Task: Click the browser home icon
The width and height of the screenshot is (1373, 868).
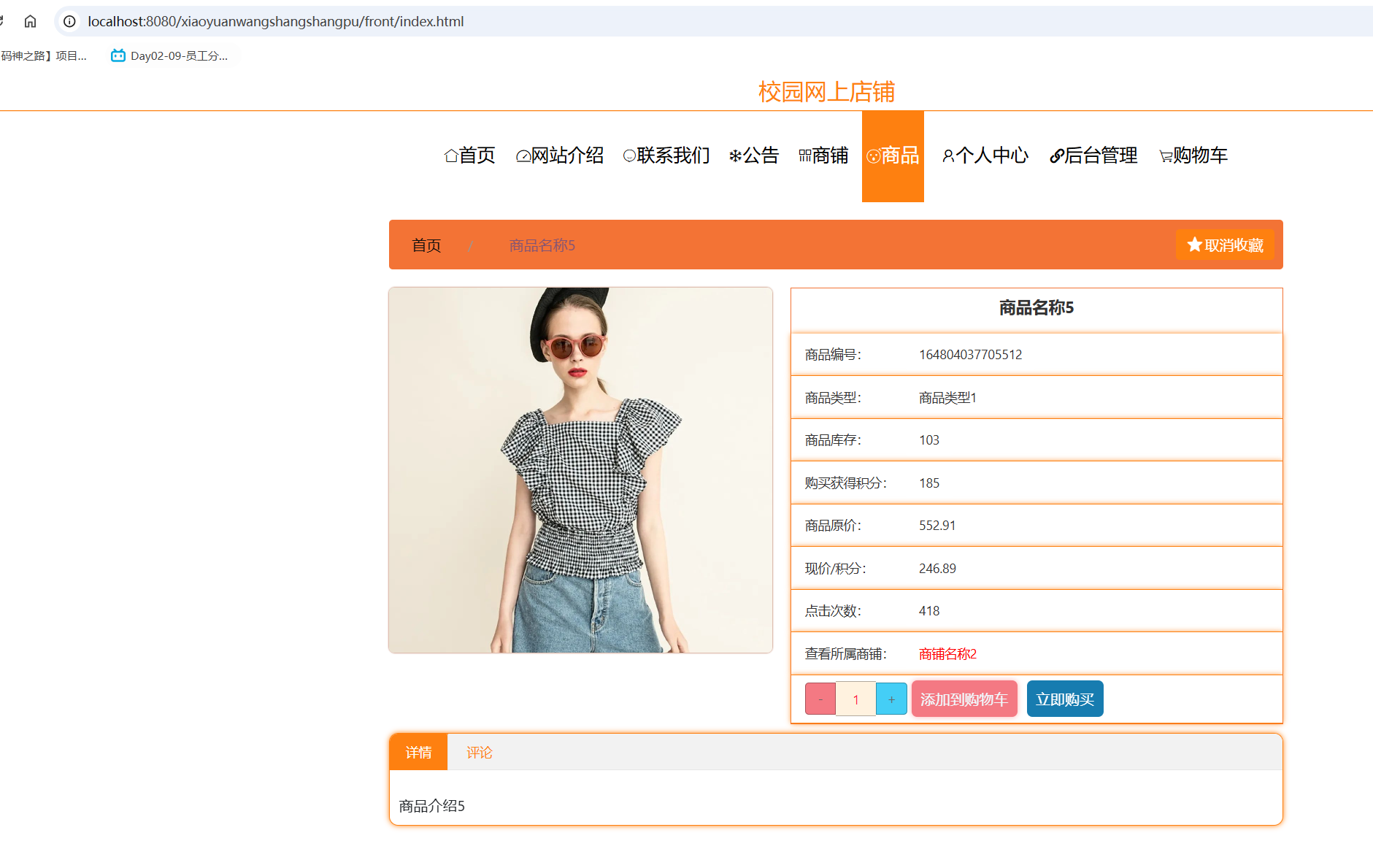Action: [x=30, y=21]
